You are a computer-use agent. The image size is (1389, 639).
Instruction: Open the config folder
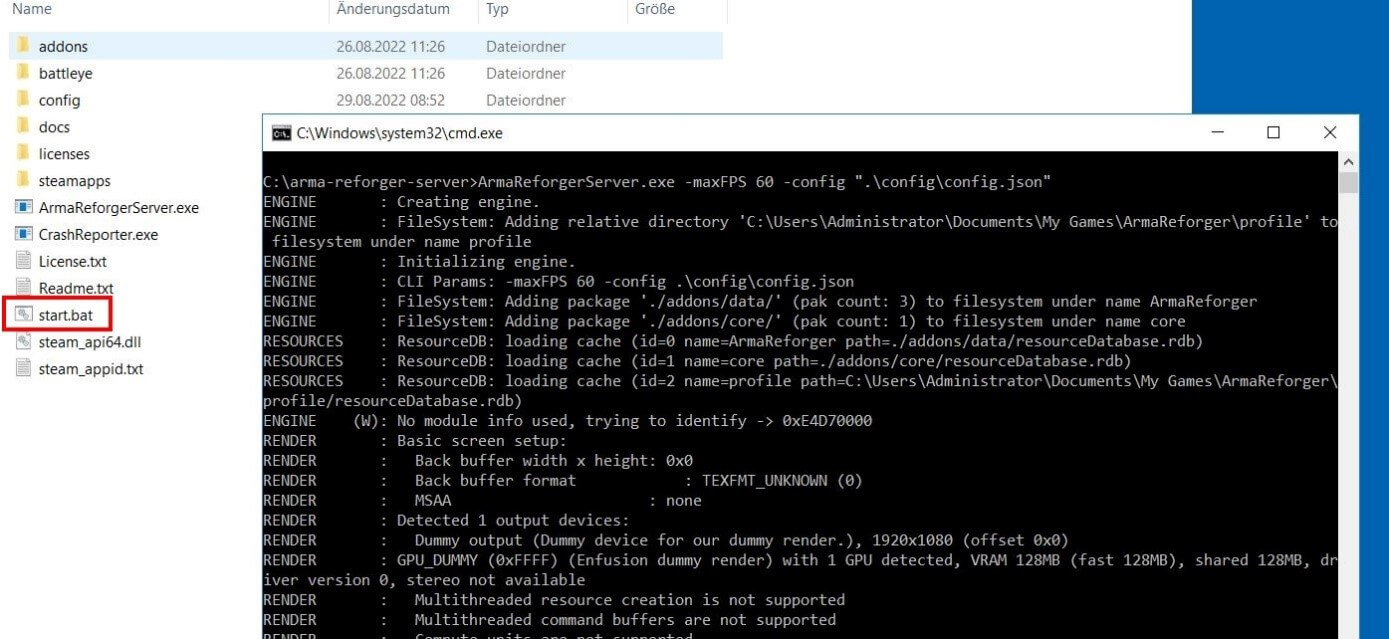coord(59,100)
